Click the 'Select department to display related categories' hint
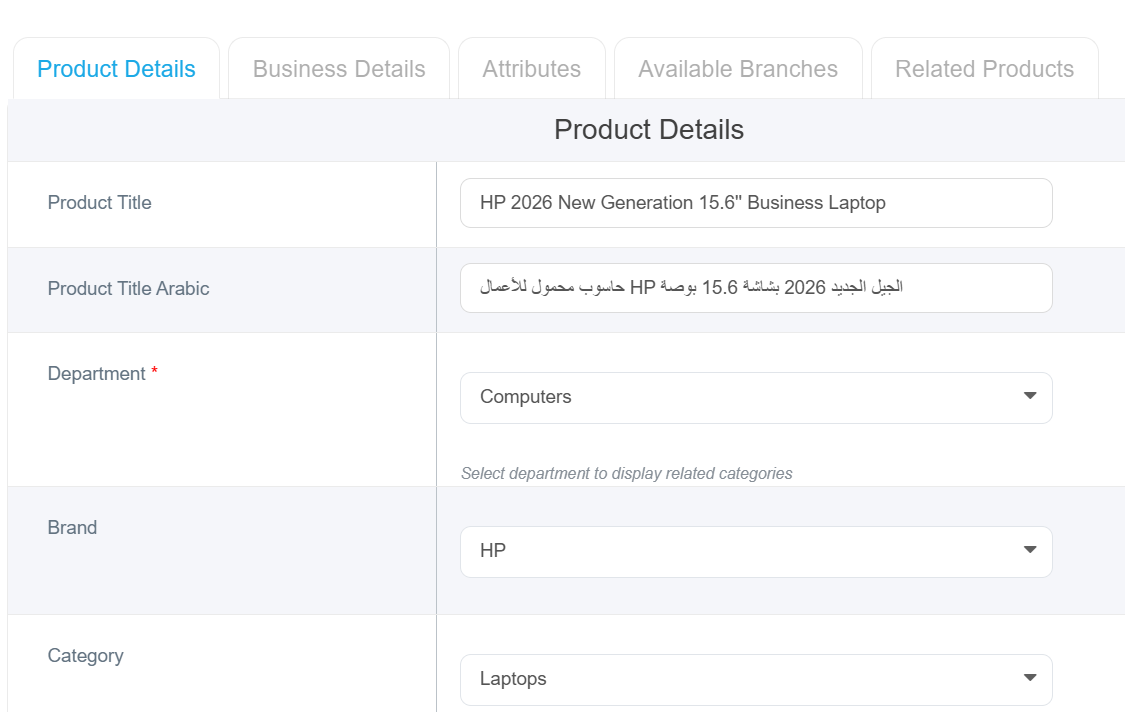The height and width of the screenshot is (712, 1125). 626,474
